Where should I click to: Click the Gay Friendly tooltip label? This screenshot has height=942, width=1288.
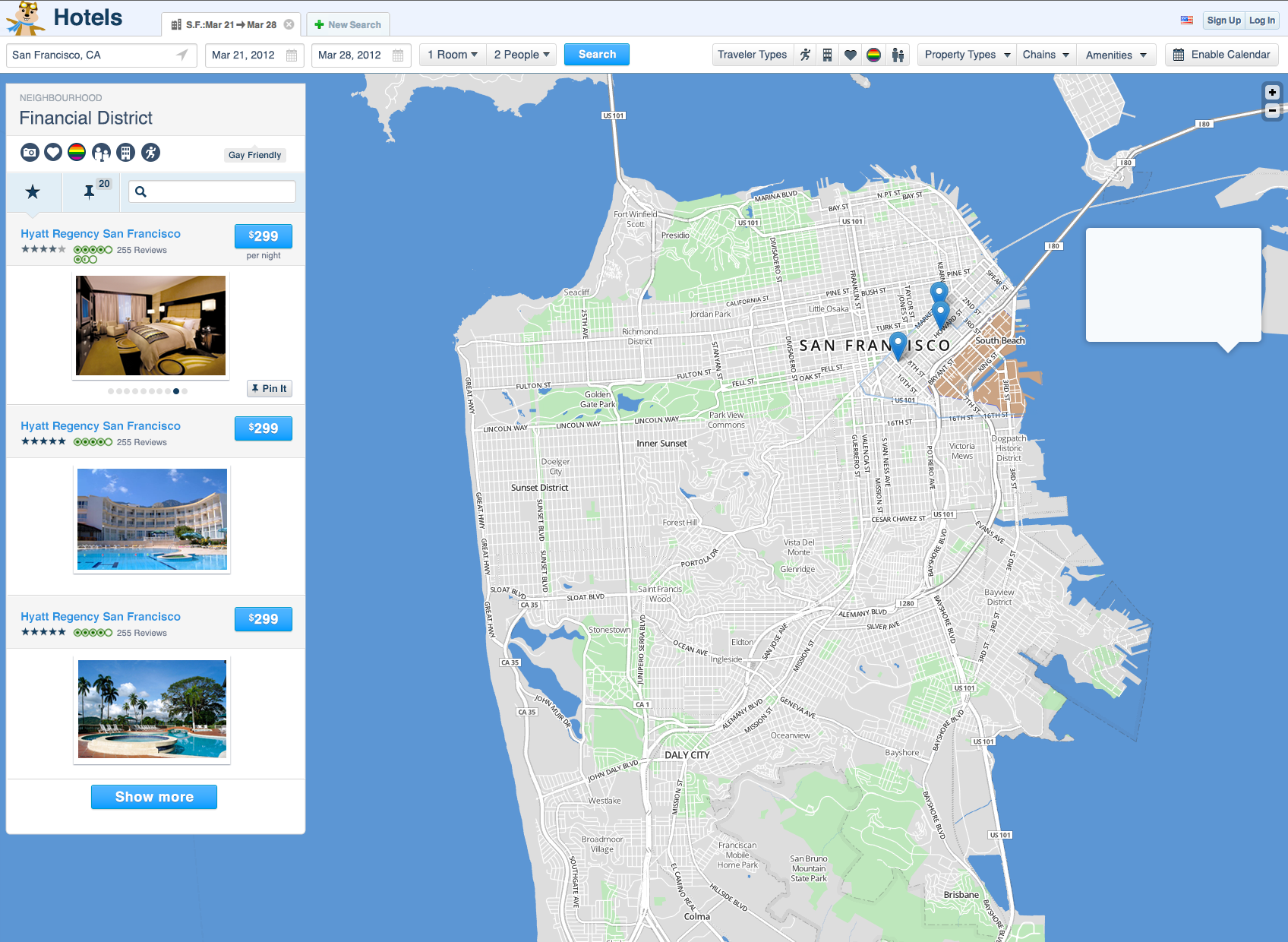254,155
